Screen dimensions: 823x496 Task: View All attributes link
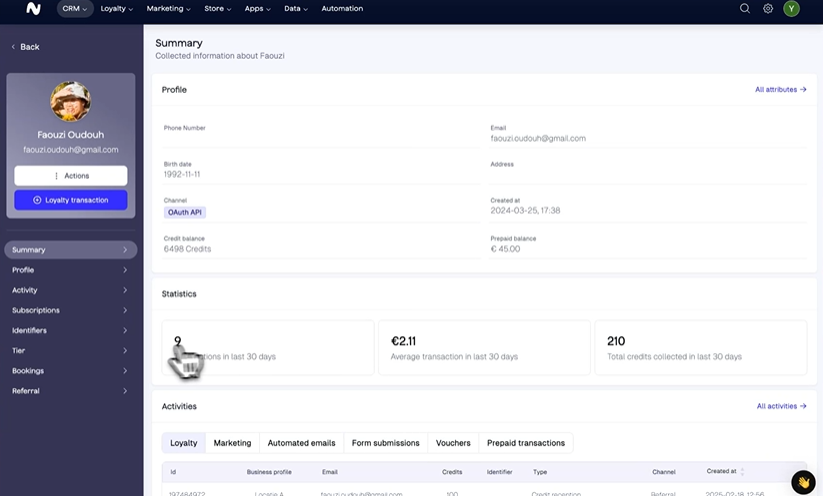[780, 90]
